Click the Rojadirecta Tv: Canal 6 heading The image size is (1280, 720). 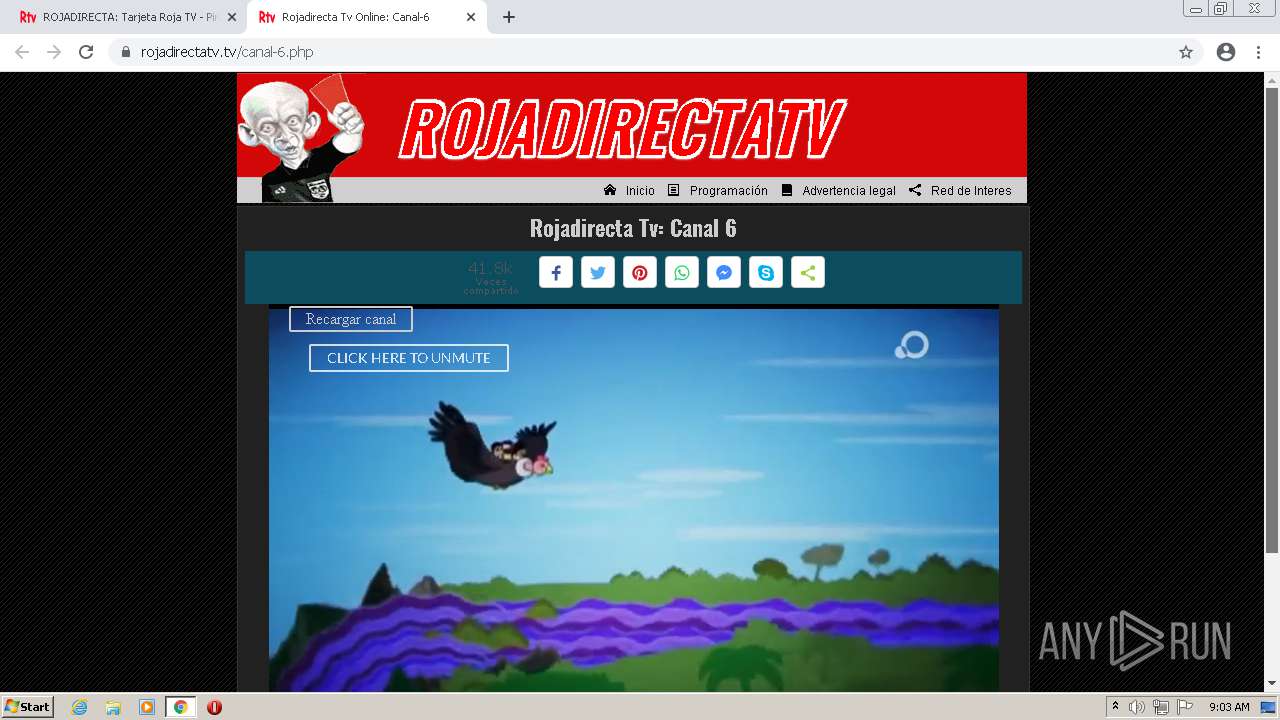pos(633,228)
